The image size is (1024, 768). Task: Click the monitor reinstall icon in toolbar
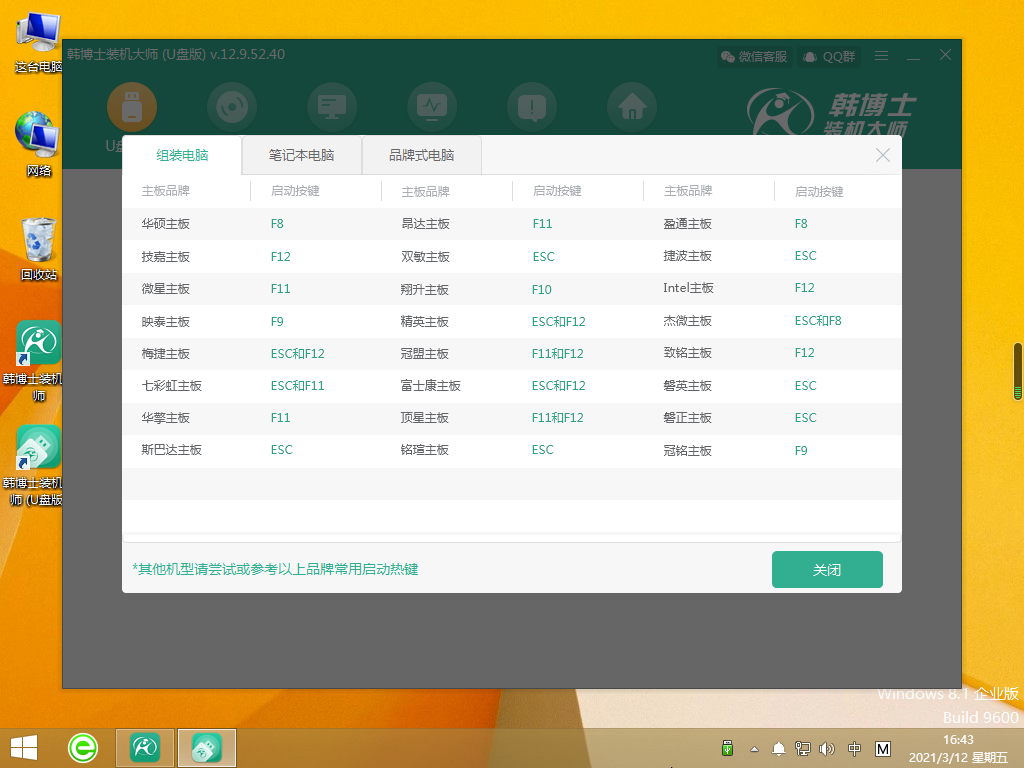coord(332,107)
